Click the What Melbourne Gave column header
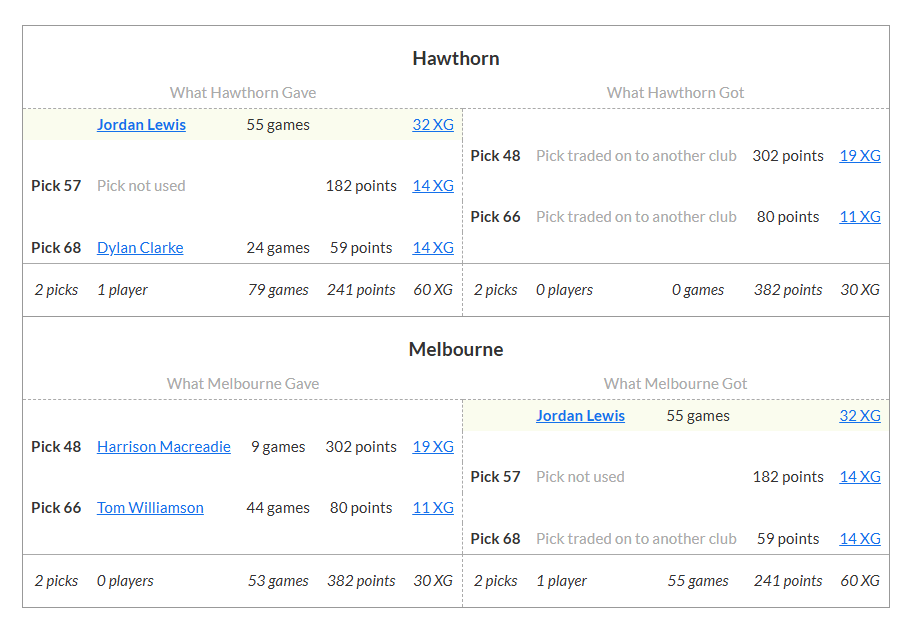The height and width of the screenshot is (624, 921). [243, 384]
